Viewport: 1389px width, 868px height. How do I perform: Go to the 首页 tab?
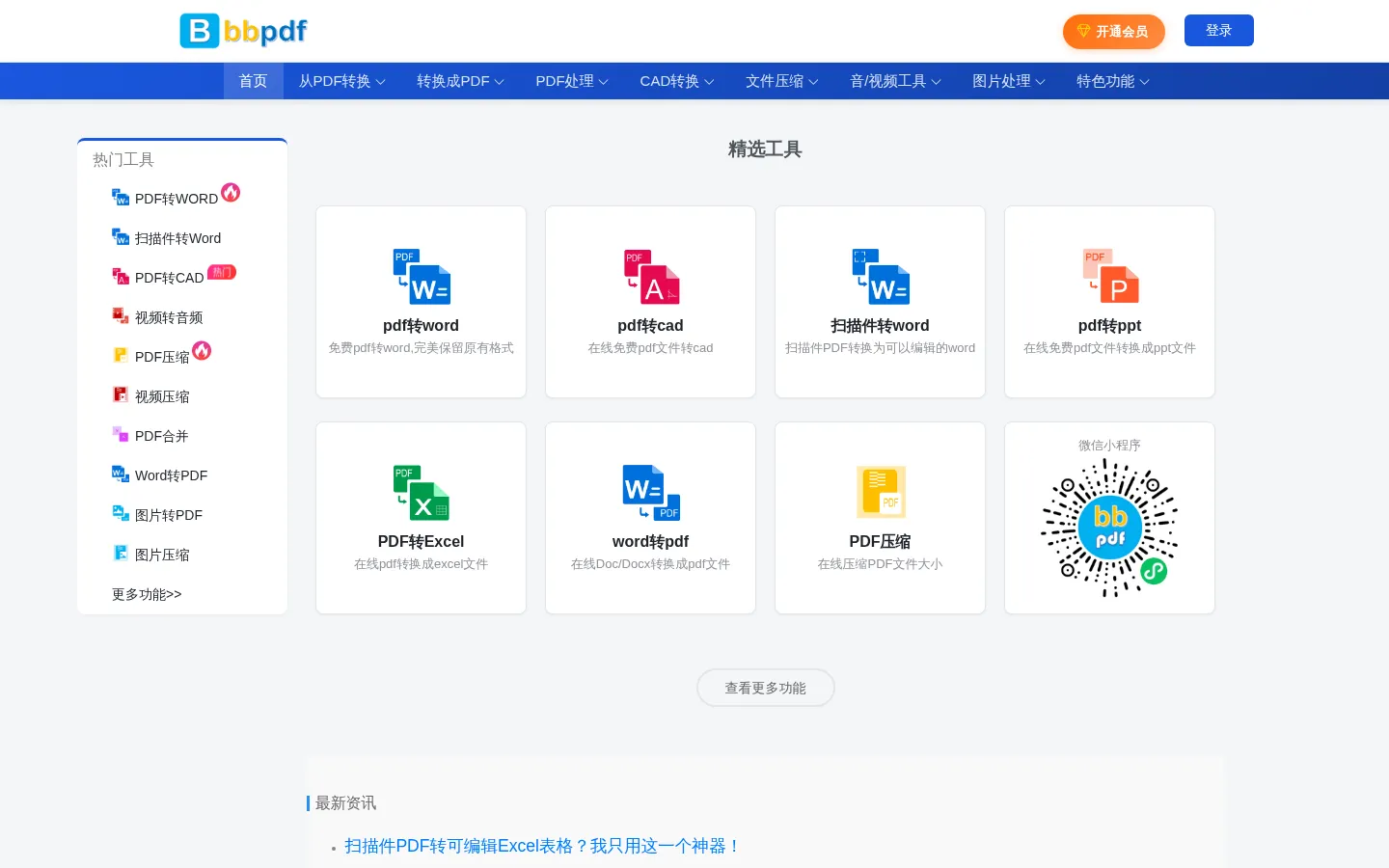click(254, 81)
